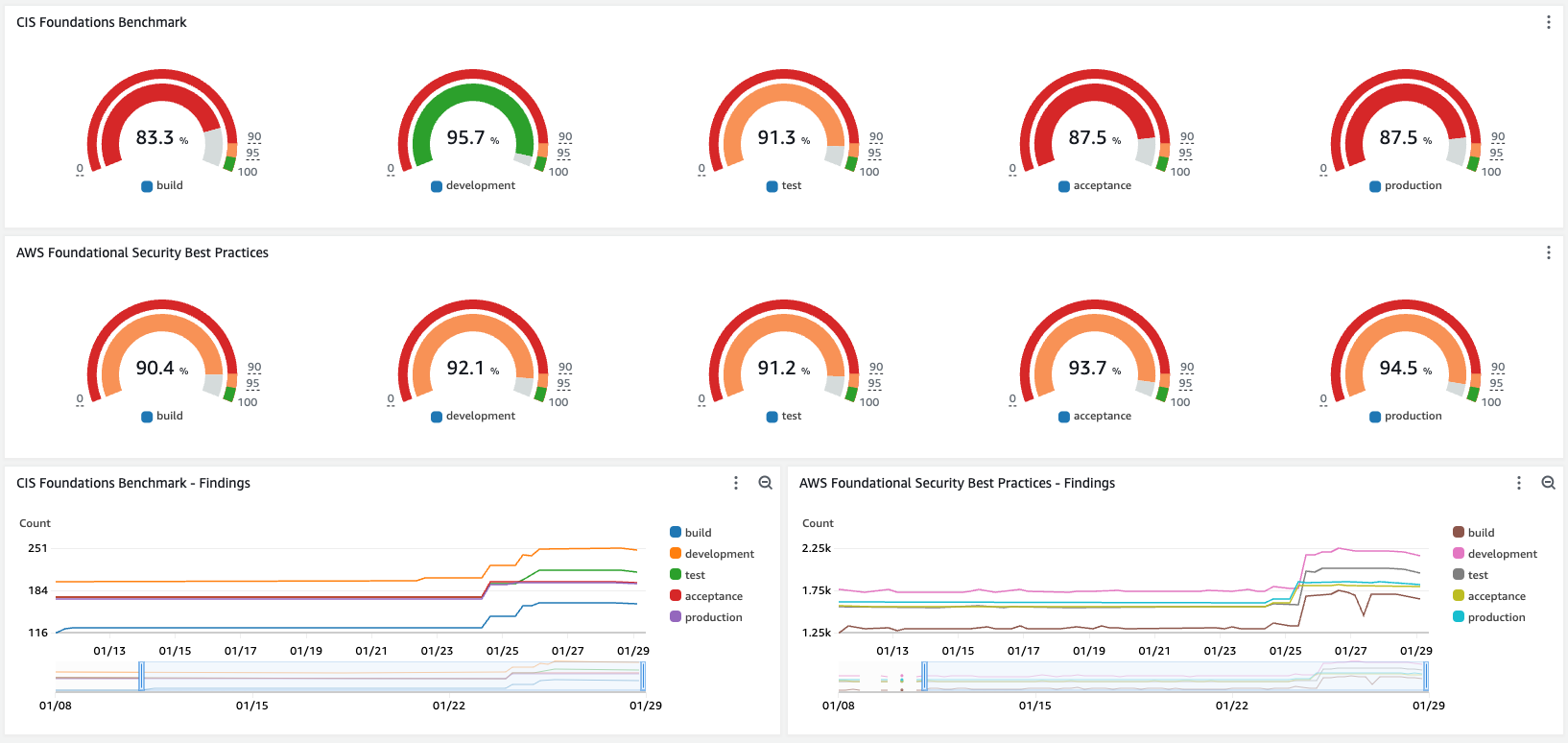Click the production legend swatch under the 87.5% CIS gauge
The height and width of the screenshot is (743, 1568).
[1375, 186]
